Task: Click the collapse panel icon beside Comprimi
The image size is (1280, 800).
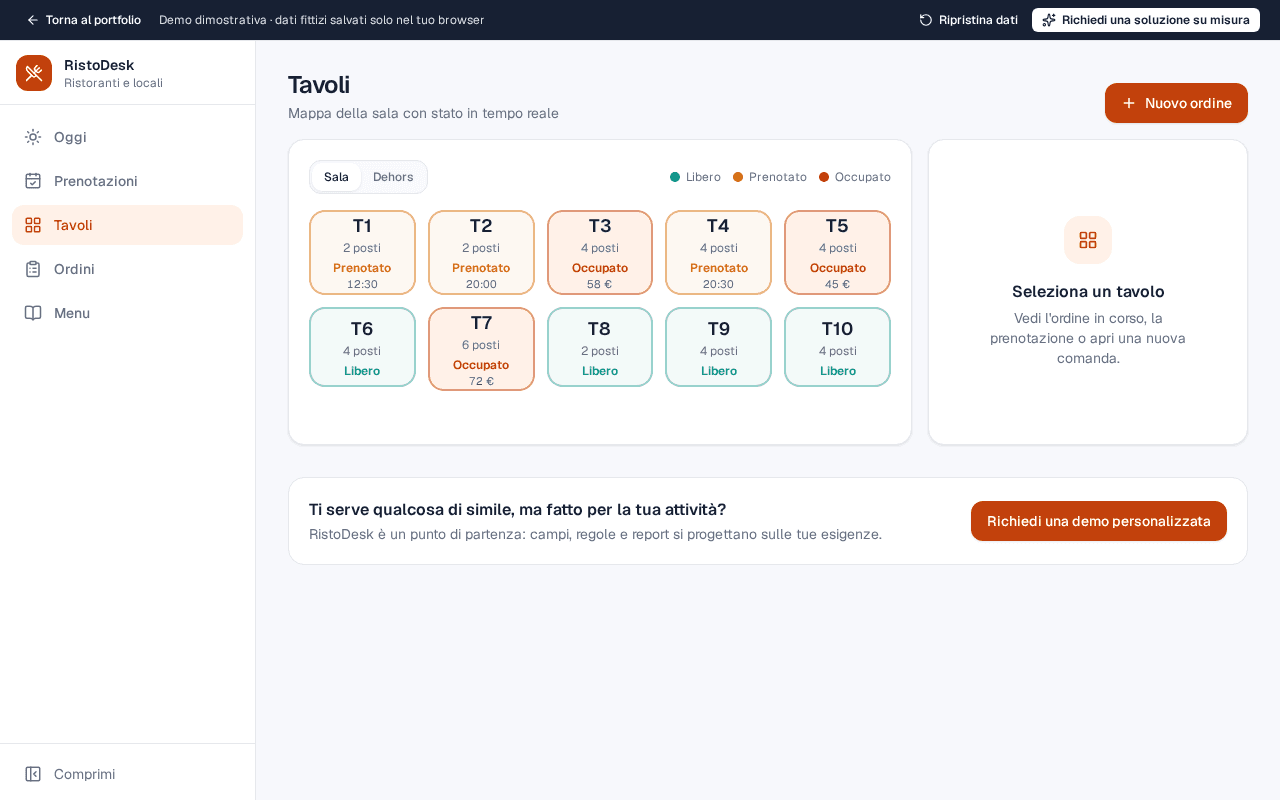Action: click(x=33, y=774)
